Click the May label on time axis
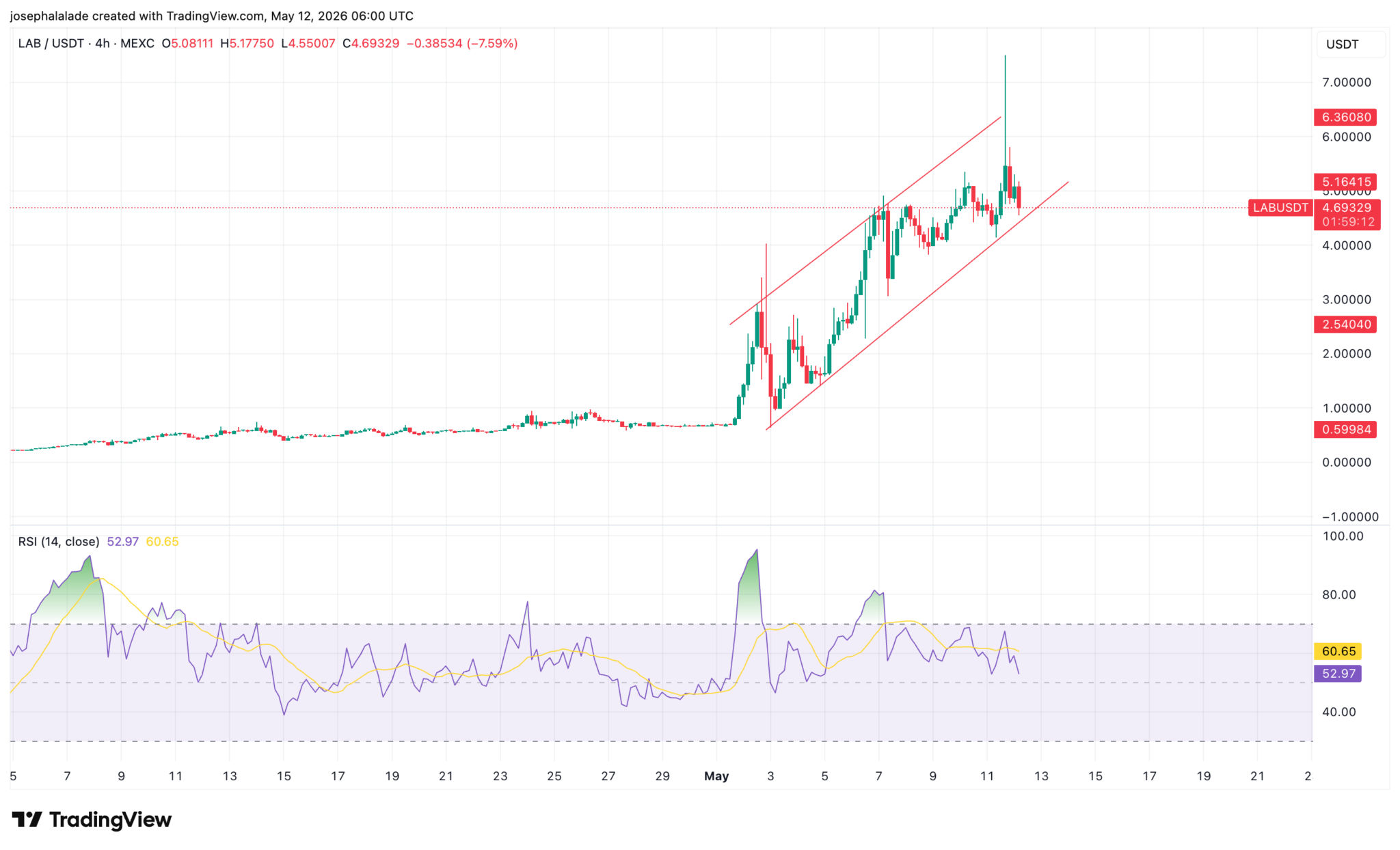 (716, 776)
